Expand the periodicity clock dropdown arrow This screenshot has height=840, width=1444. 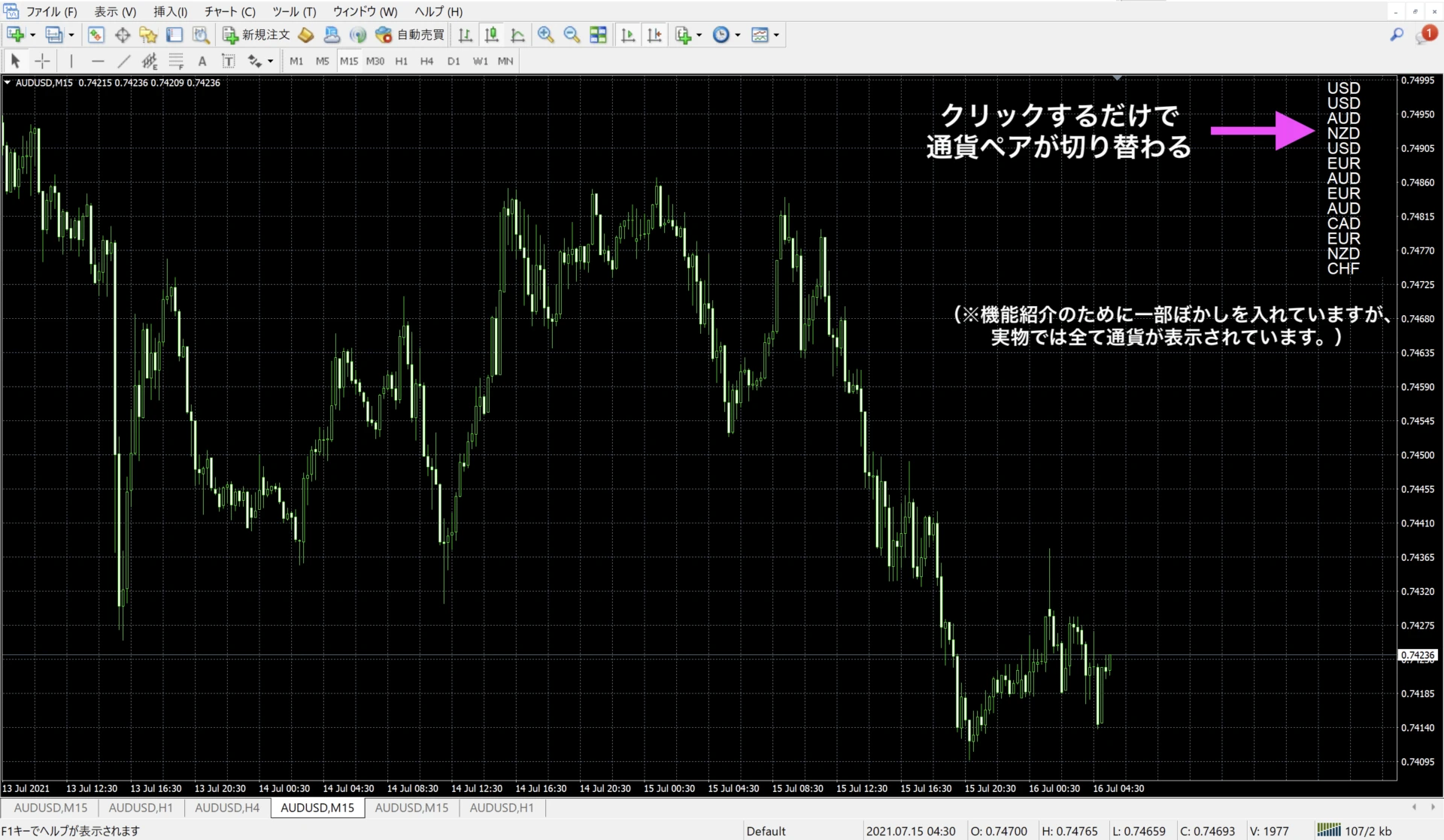pyautogui.click(x=738, y=35)
